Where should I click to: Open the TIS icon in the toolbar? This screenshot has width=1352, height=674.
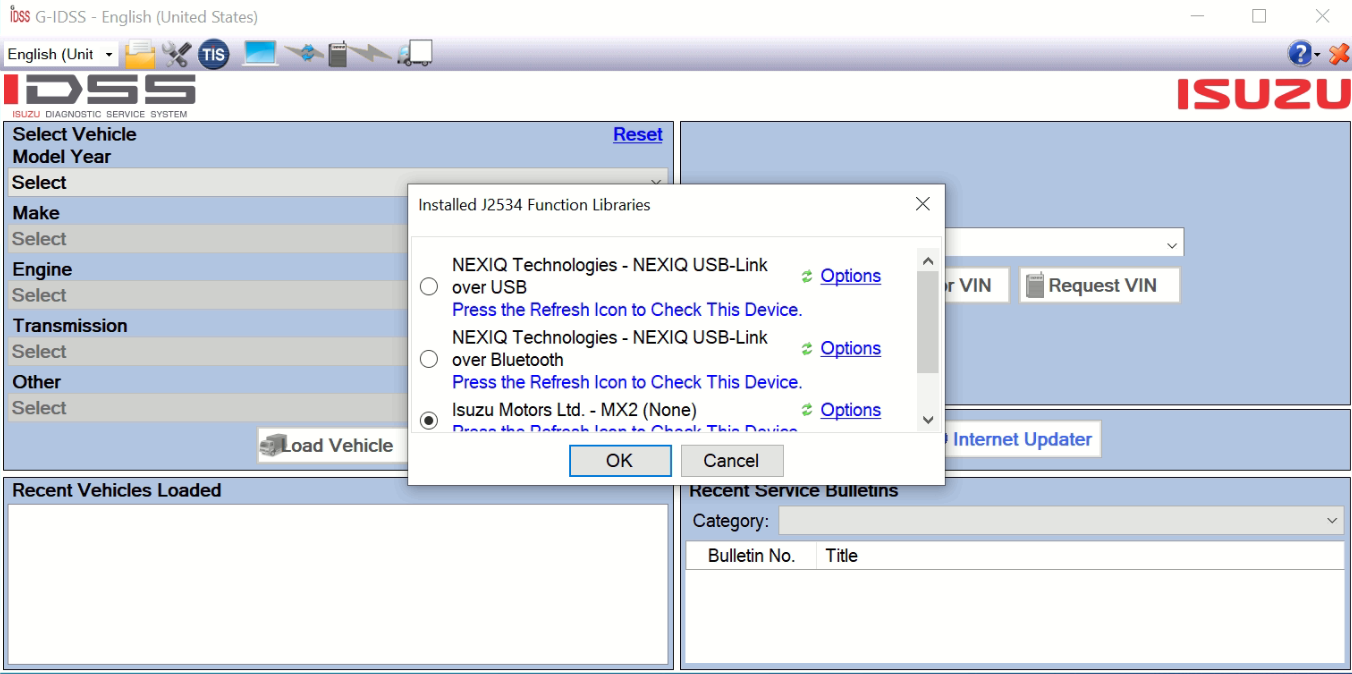213,53
